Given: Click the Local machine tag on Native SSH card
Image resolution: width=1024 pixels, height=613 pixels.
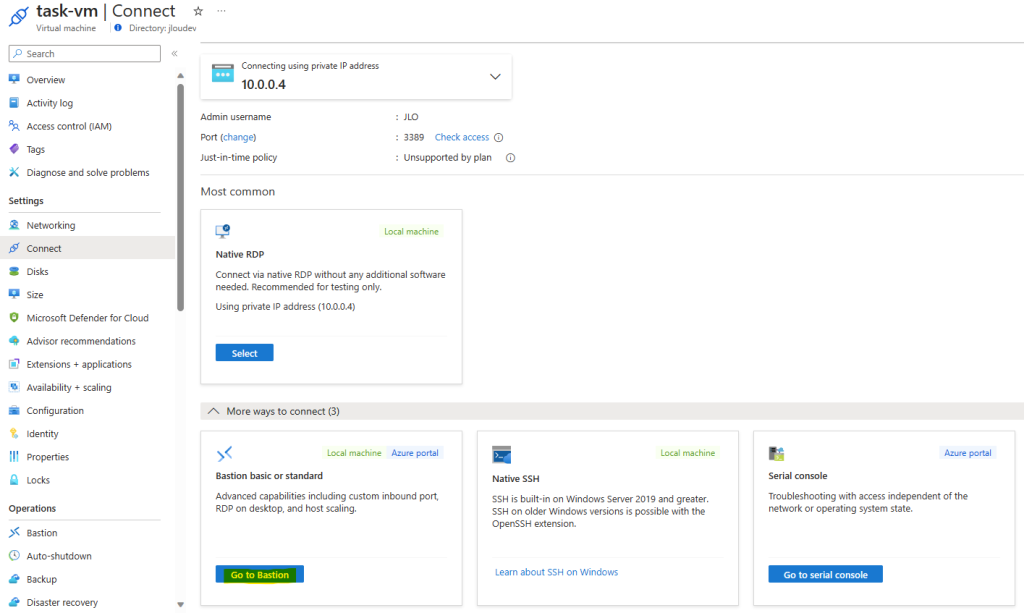Looking at the screenshot, I should (687, 453).
